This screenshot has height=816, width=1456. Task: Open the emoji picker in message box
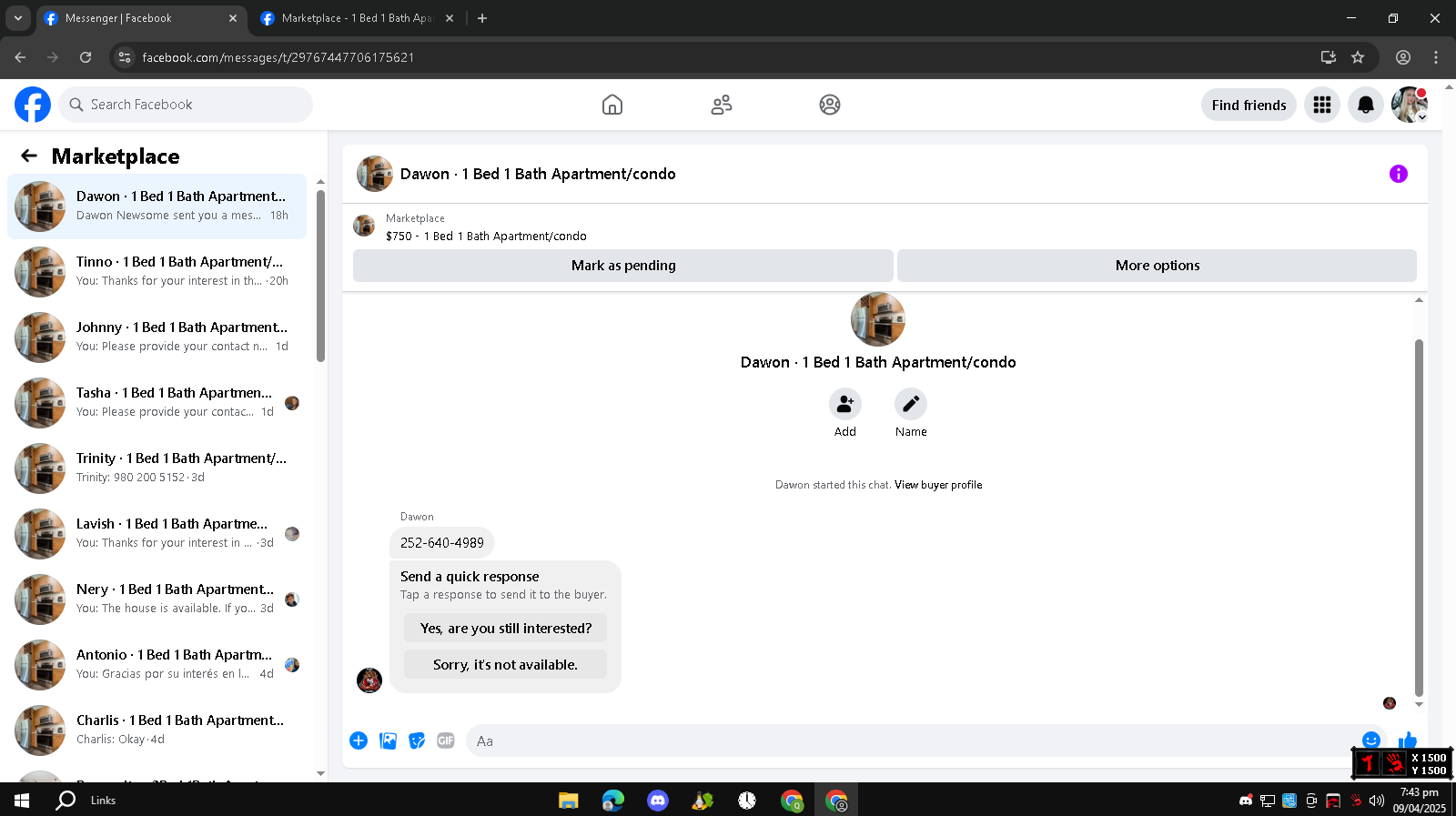click(x=1371, y=740)
